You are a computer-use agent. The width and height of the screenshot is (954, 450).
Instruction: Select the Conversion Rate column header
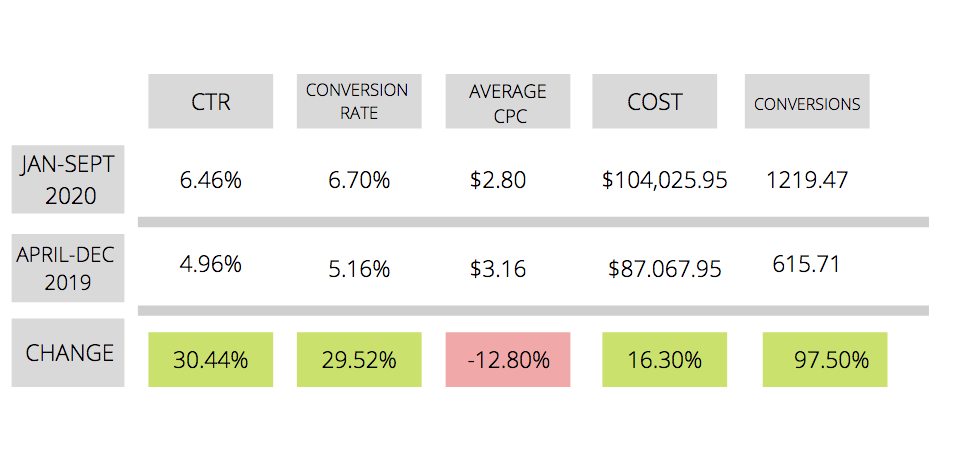pos(357,102)
